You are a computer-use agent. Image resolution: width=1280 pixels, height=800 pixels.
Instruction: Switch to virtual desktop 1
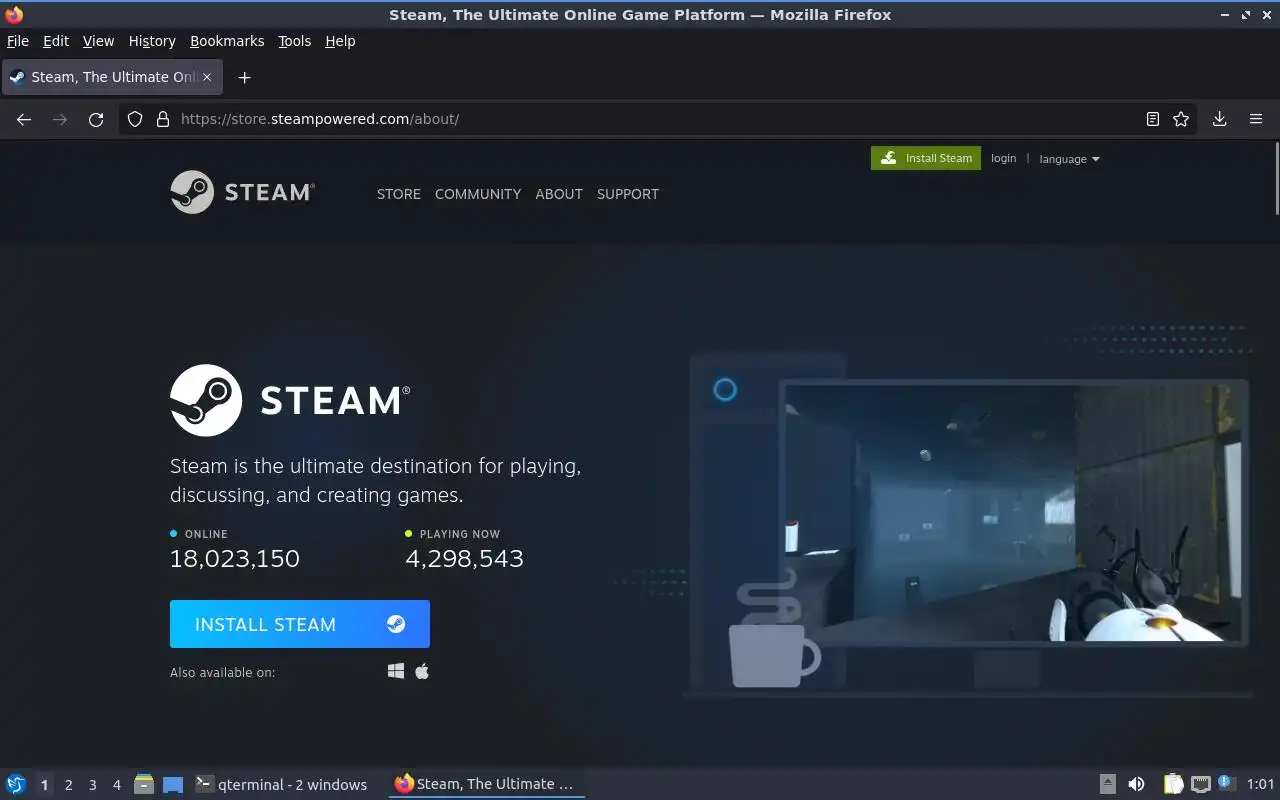(44, 784)
